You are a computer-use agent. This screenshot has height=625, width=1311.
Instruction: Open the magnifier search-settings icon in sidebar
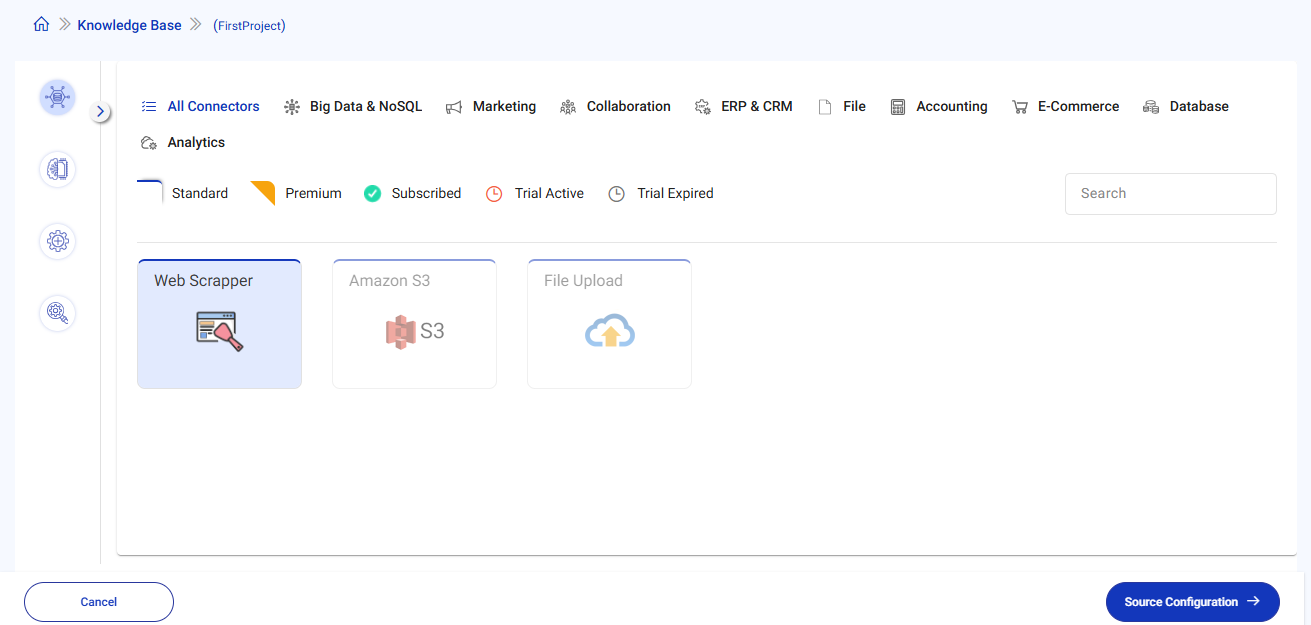[x=58, y=313]
